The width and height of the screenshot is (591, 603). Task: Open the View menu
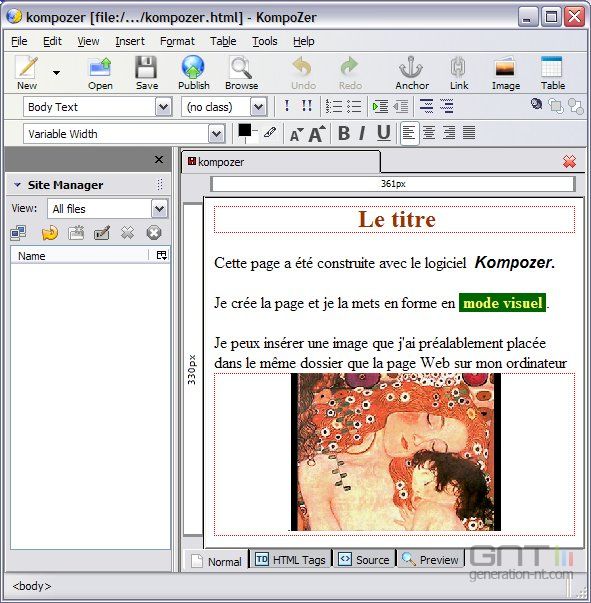pos(88,41)
